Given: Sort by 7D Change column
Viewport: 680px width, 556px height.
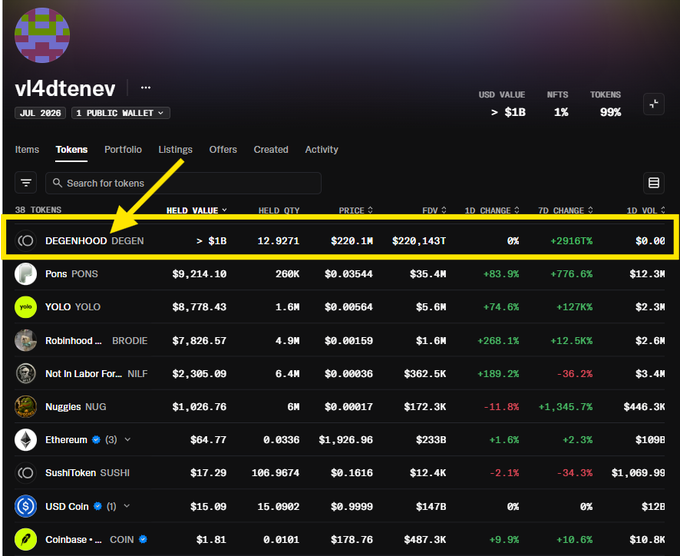Looking at the screenshot, I should click(x=566, y=210).
